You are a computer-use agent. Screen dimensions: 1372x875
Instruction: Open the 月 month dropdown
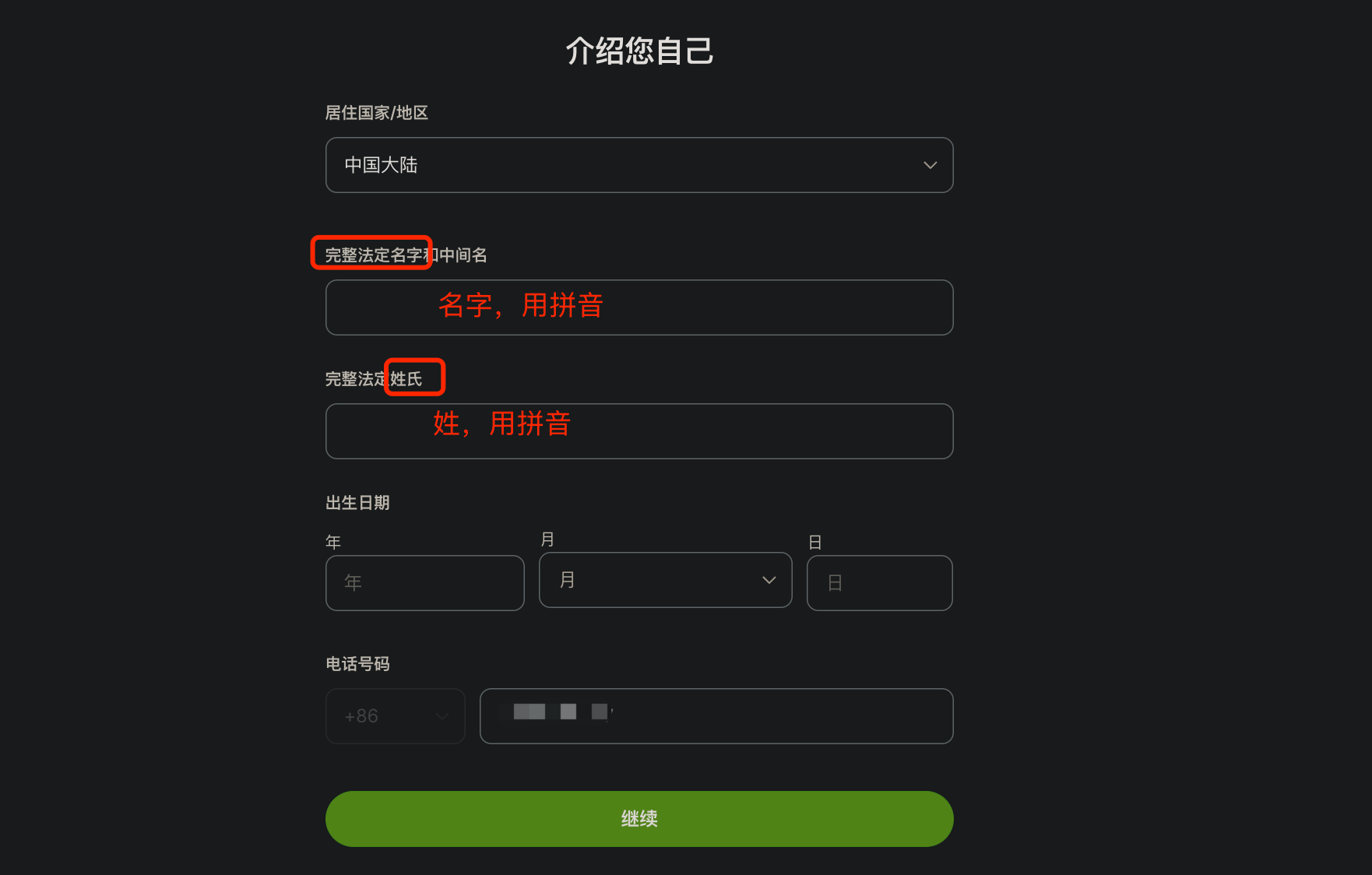(665, 580)
